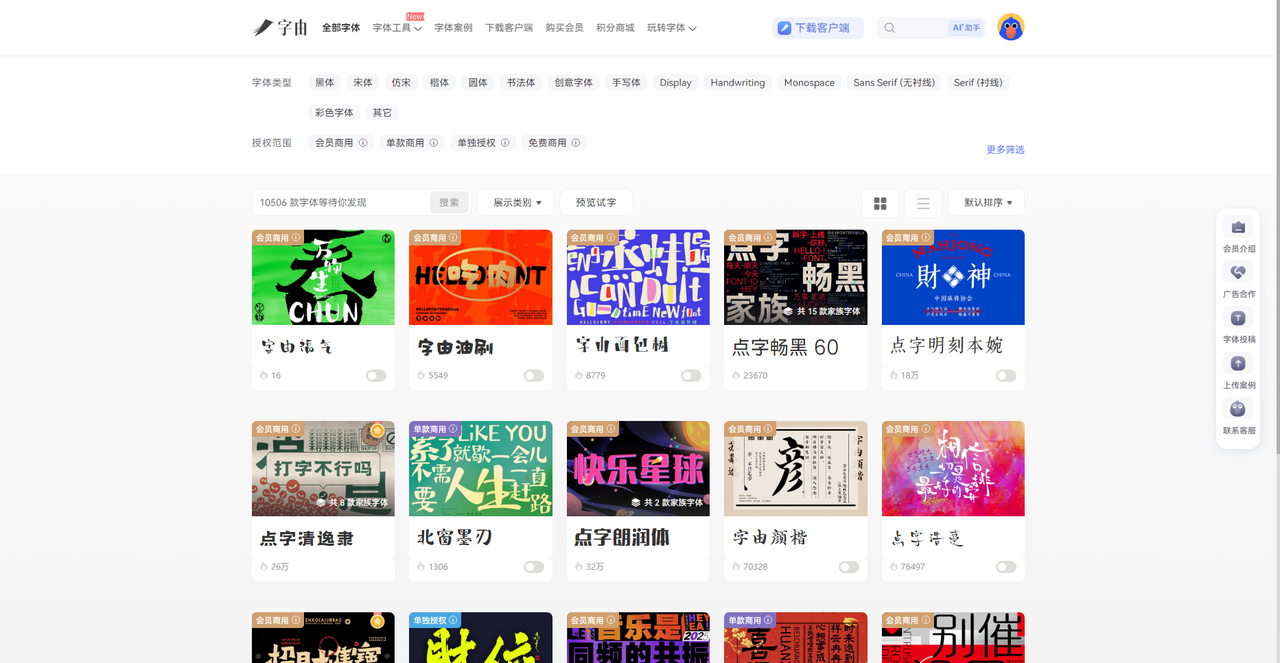
Task: Expand the 字体工具 nav menu
Action: (x=397, y=28)
